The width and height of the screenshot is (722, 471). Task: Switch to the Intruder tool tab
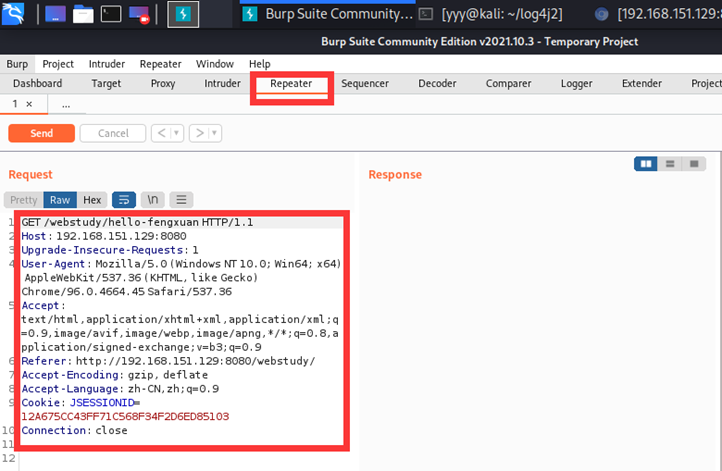(222, 83)
